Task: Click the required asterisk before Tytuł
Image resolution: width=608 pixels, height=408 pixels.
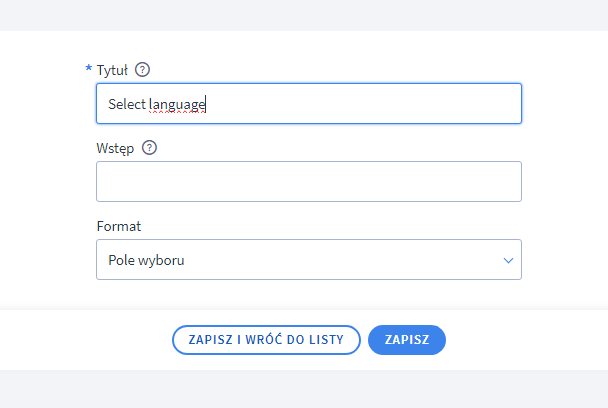Action: coord(89,70)
